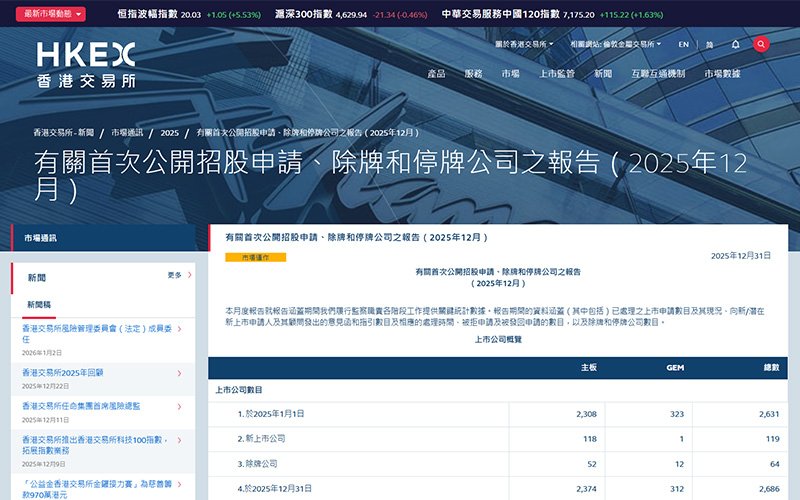Click chevron beside 香港交易所2025年回顧
This screenshot has height=500, width=800.
coord(179,373)
